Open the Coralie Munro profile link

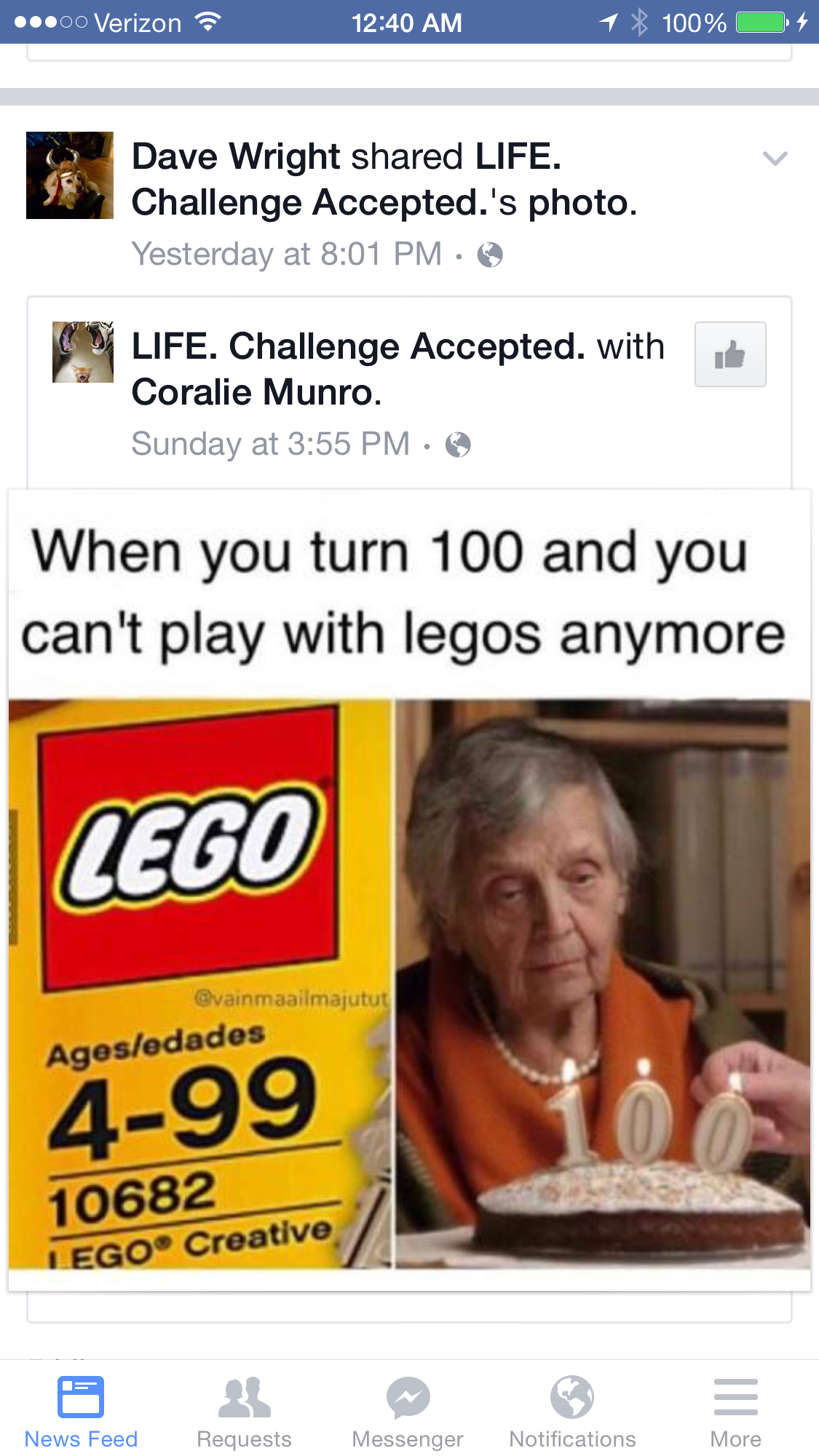tap(256, 392)
